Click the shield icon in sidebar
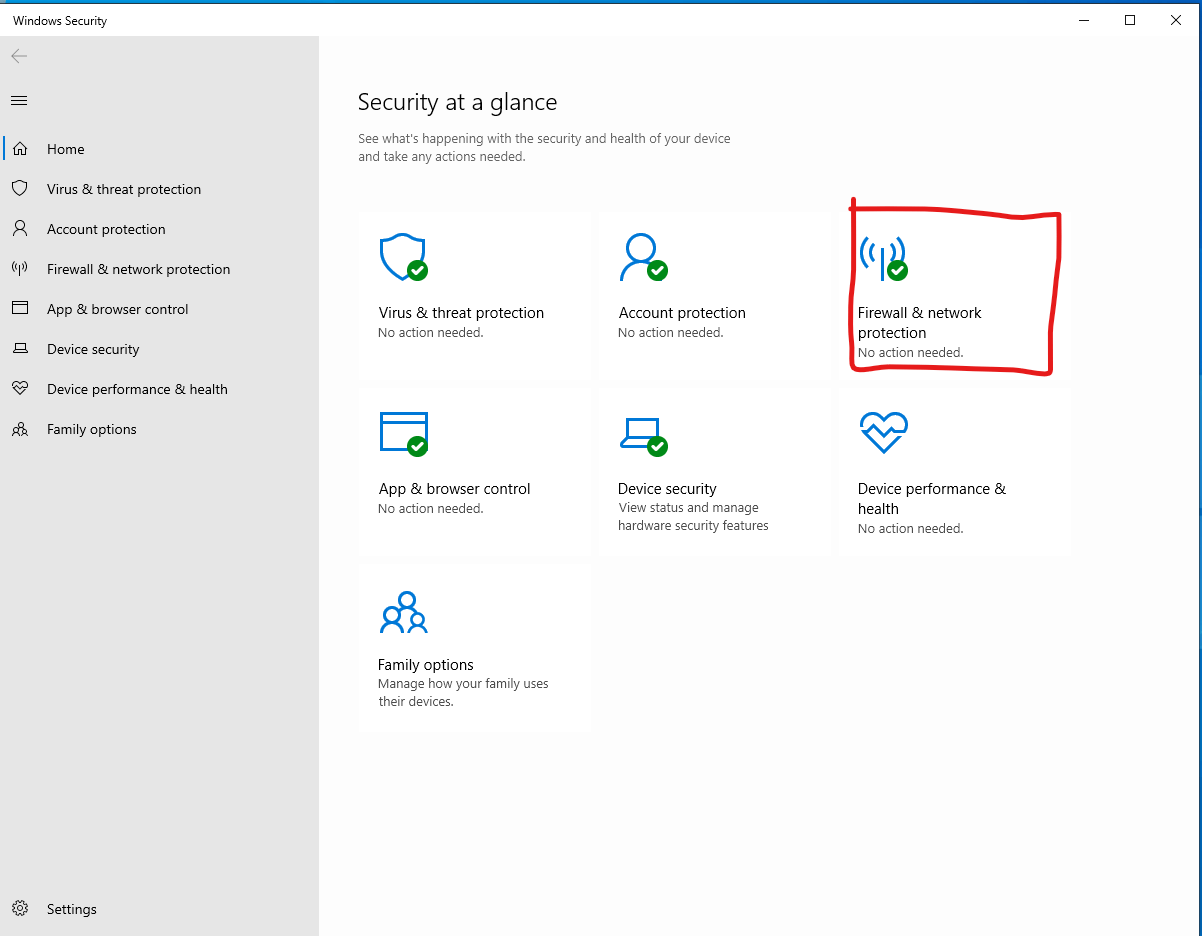 pyautogui.click(x=19, y=189)
